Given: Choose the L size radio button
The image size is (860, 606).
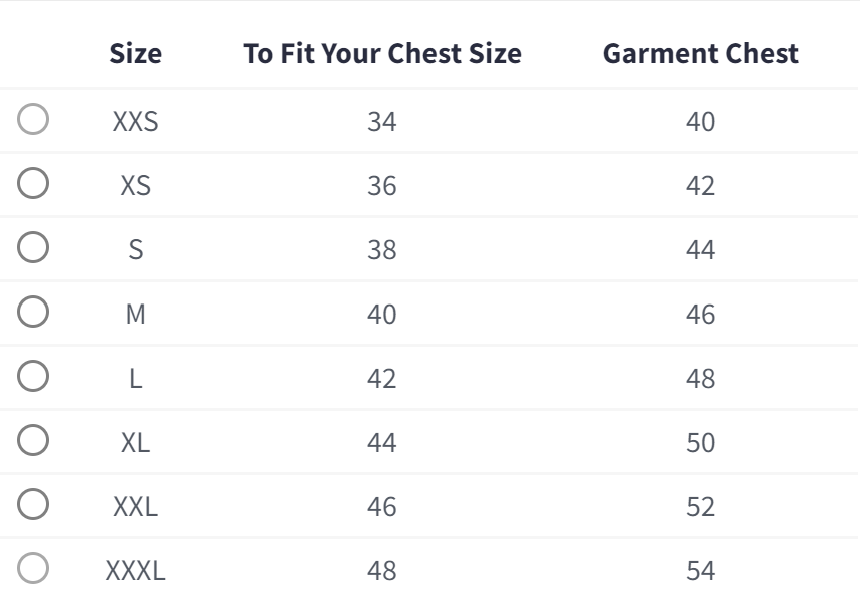Looking at the screenshot, I should 33,378.
